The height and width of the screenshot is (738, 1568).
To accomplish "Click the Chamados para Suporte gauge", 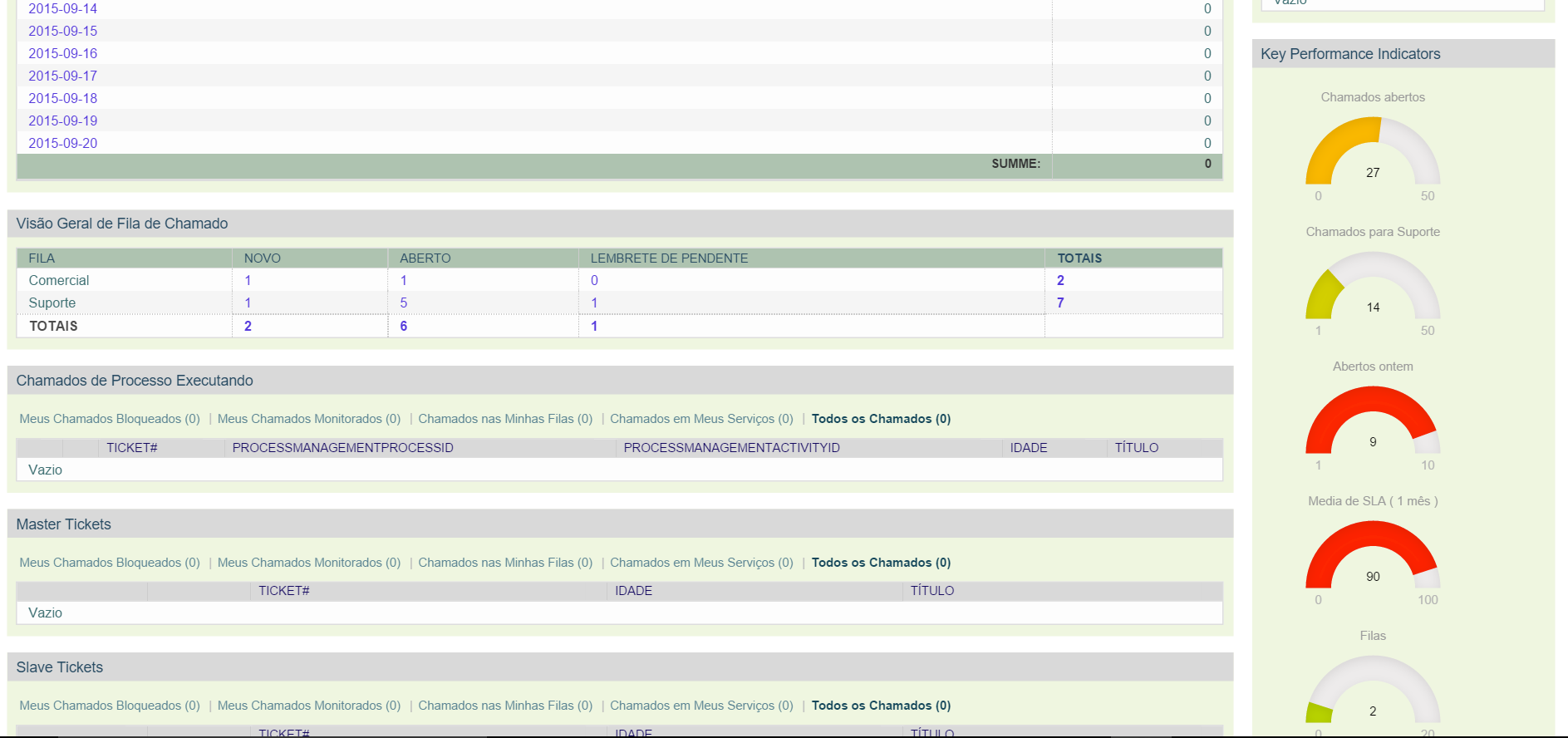I will 1372,288.
